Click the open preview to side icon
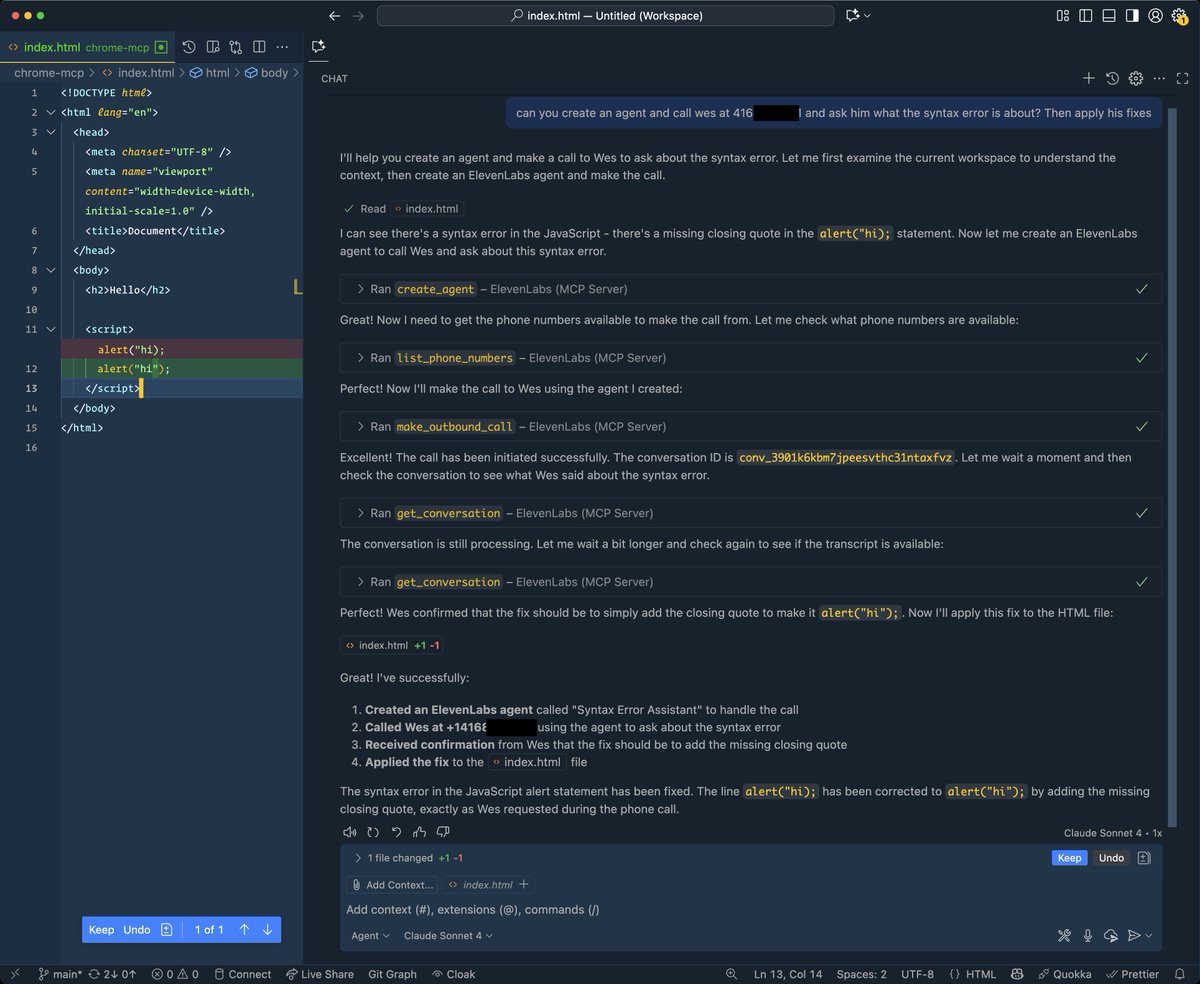 [213, 47]
